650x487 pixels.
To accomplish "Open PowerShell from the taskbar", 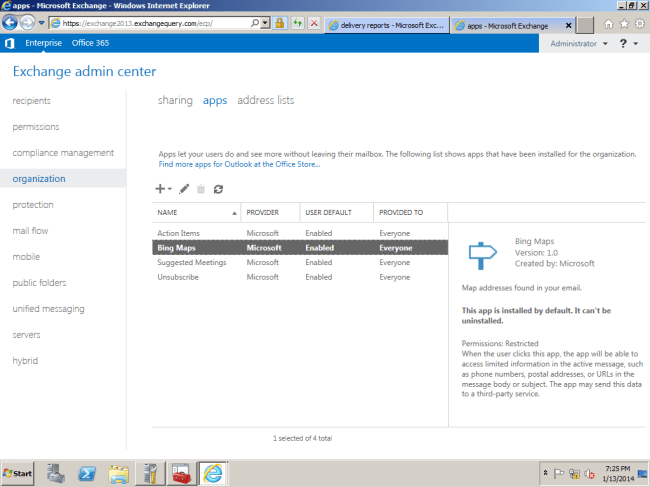I will 87,471.
